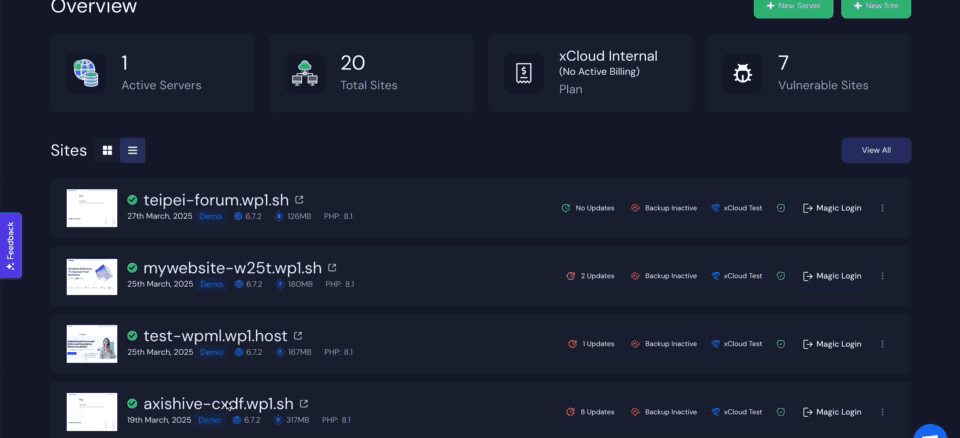Click xCloud Test server on axishive-cxdf row
The height and width of the screenshot is (438, 960).
coord(737,412)
